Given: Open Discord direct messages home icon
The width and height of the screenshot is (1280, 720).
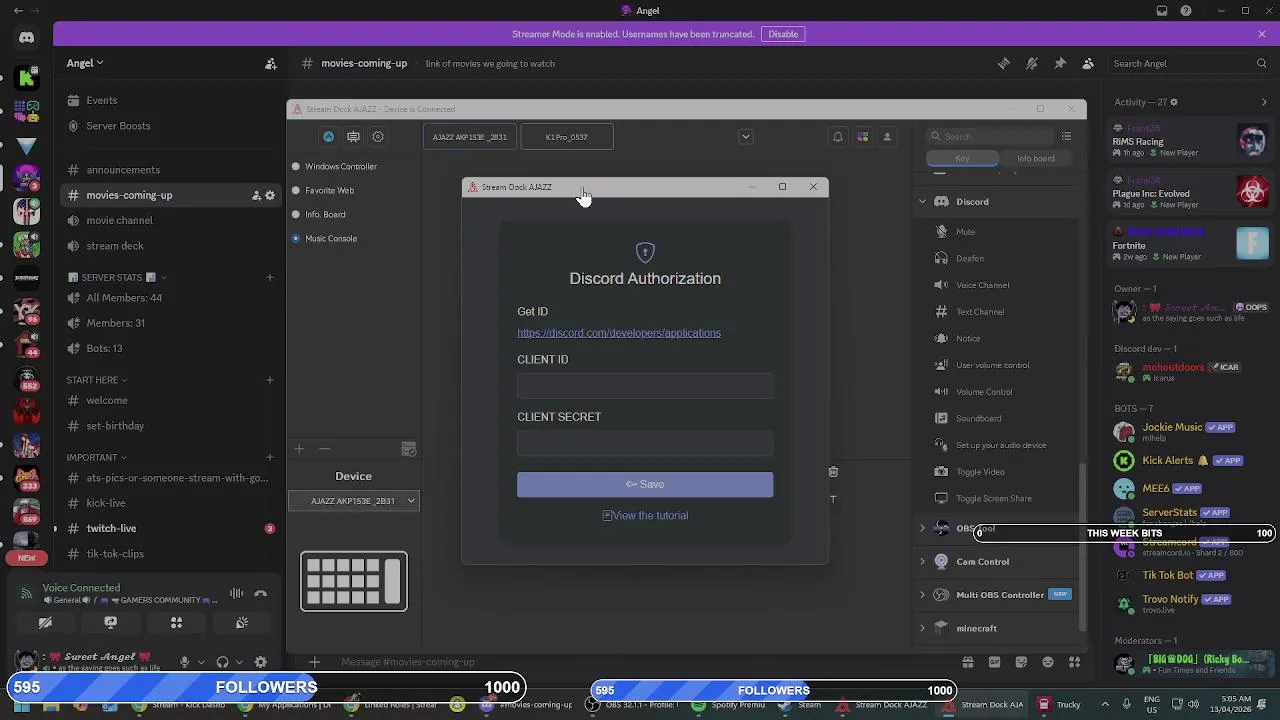Looking at the screenshot, I should pyautogui.click(x=27, y=38).
